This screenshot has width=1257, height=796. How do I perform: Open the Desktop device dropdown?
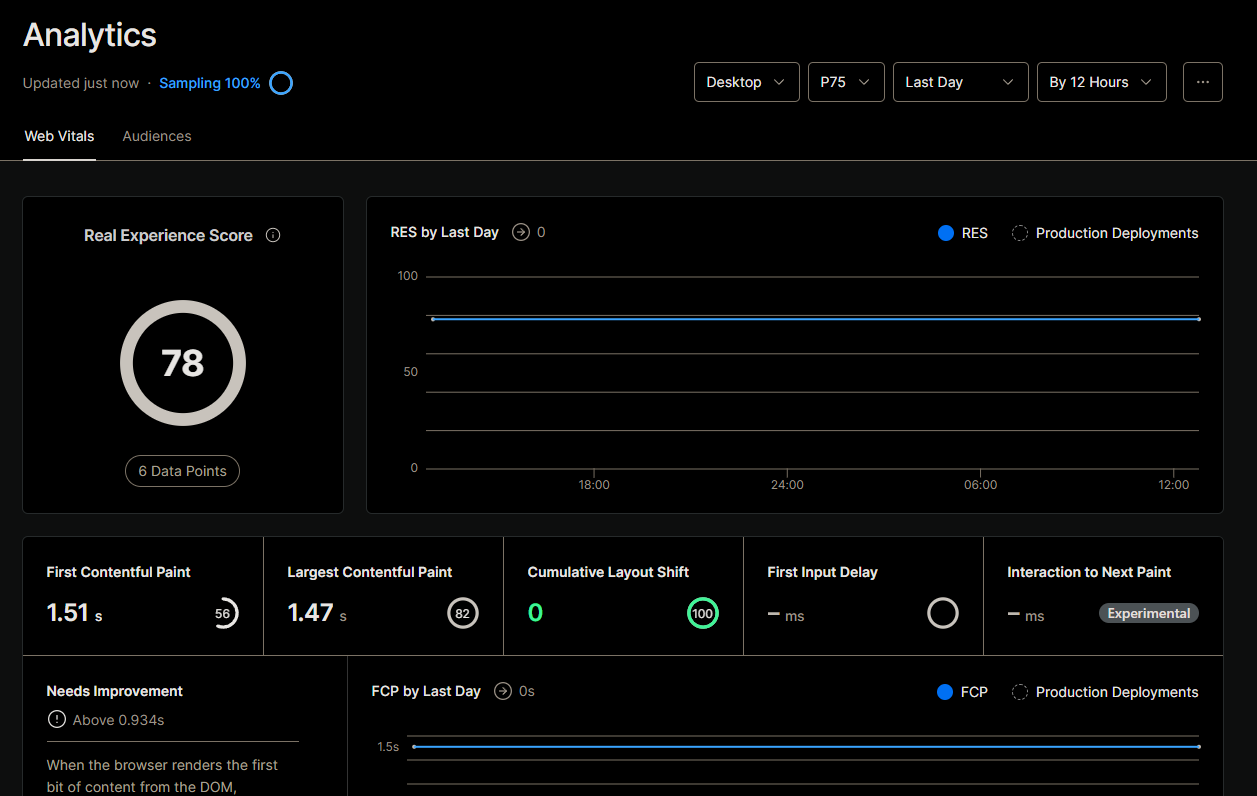click(746, 82)
